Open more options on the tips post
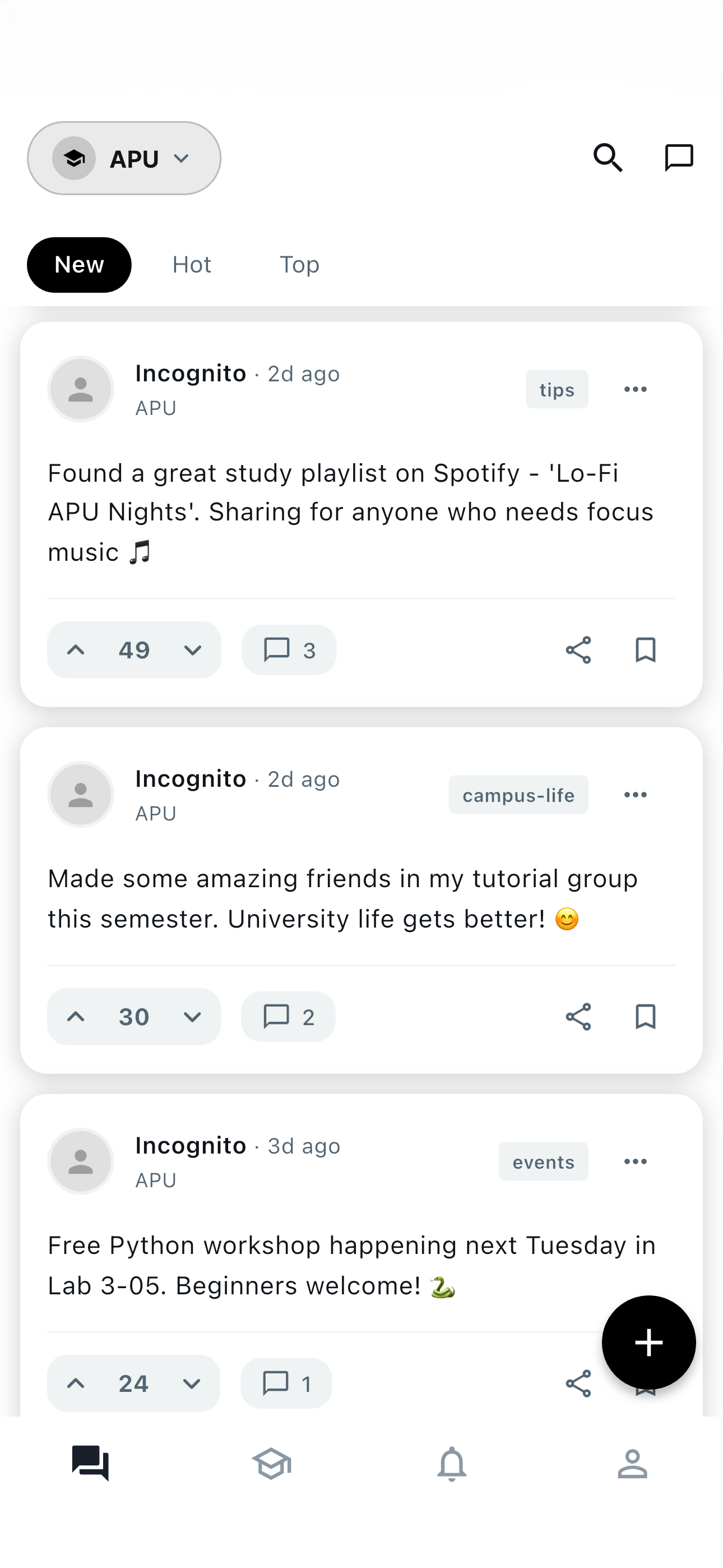Screen dimensions: 723x1568 (636, 390)
